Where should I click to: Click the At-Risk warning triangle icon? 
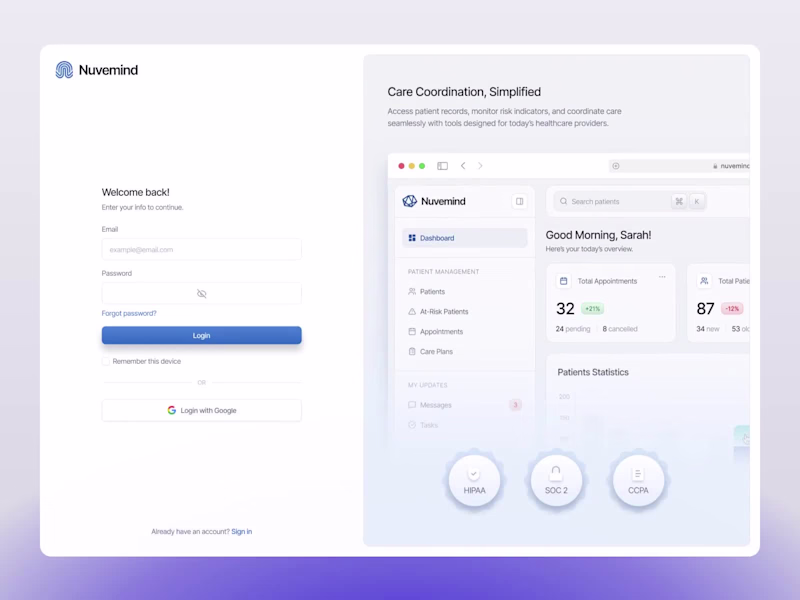[412, 311]
